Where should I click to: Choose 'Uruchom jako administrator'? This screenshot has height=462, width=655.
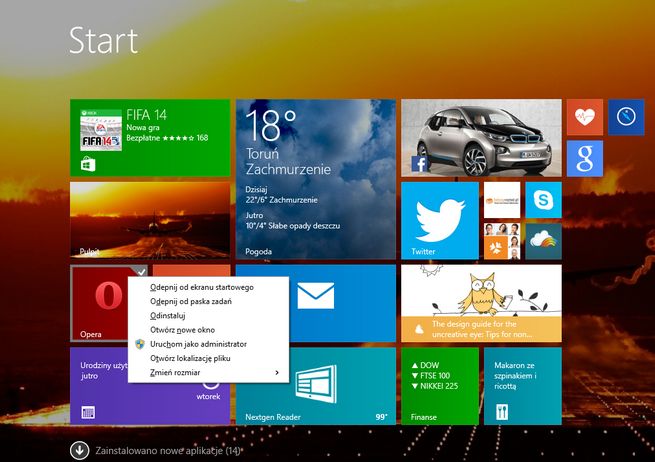coord(208,344)
